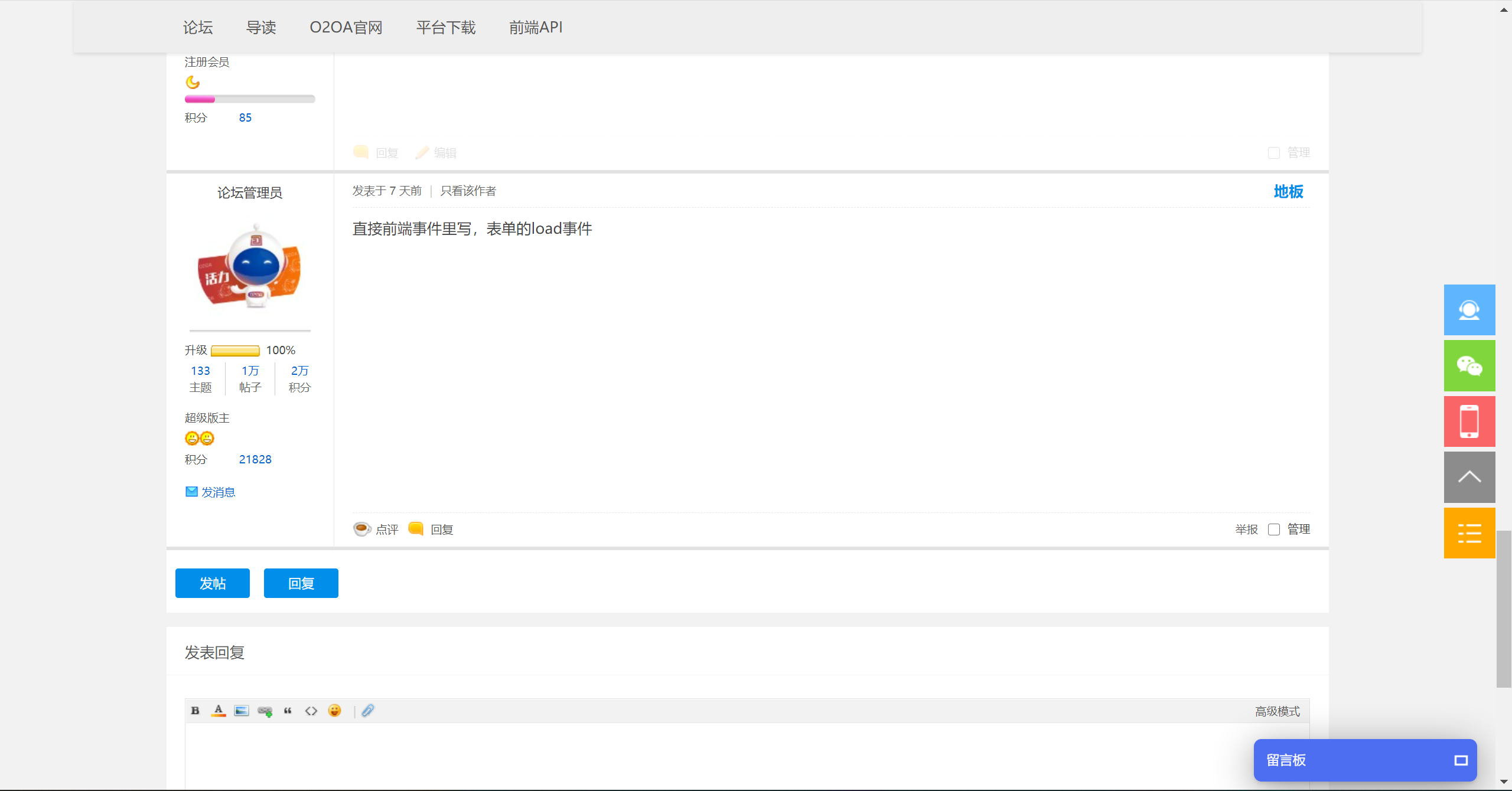Click the insert link icon in editor

[x=265, y=711]
